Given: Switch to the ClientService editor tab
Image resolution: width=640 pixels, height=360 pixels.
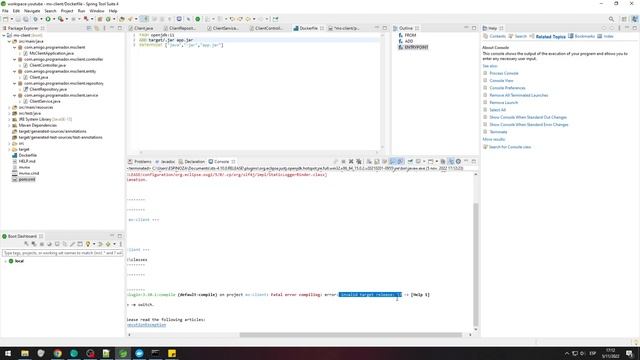Looking at the screenshot, I should click(223, 28).
